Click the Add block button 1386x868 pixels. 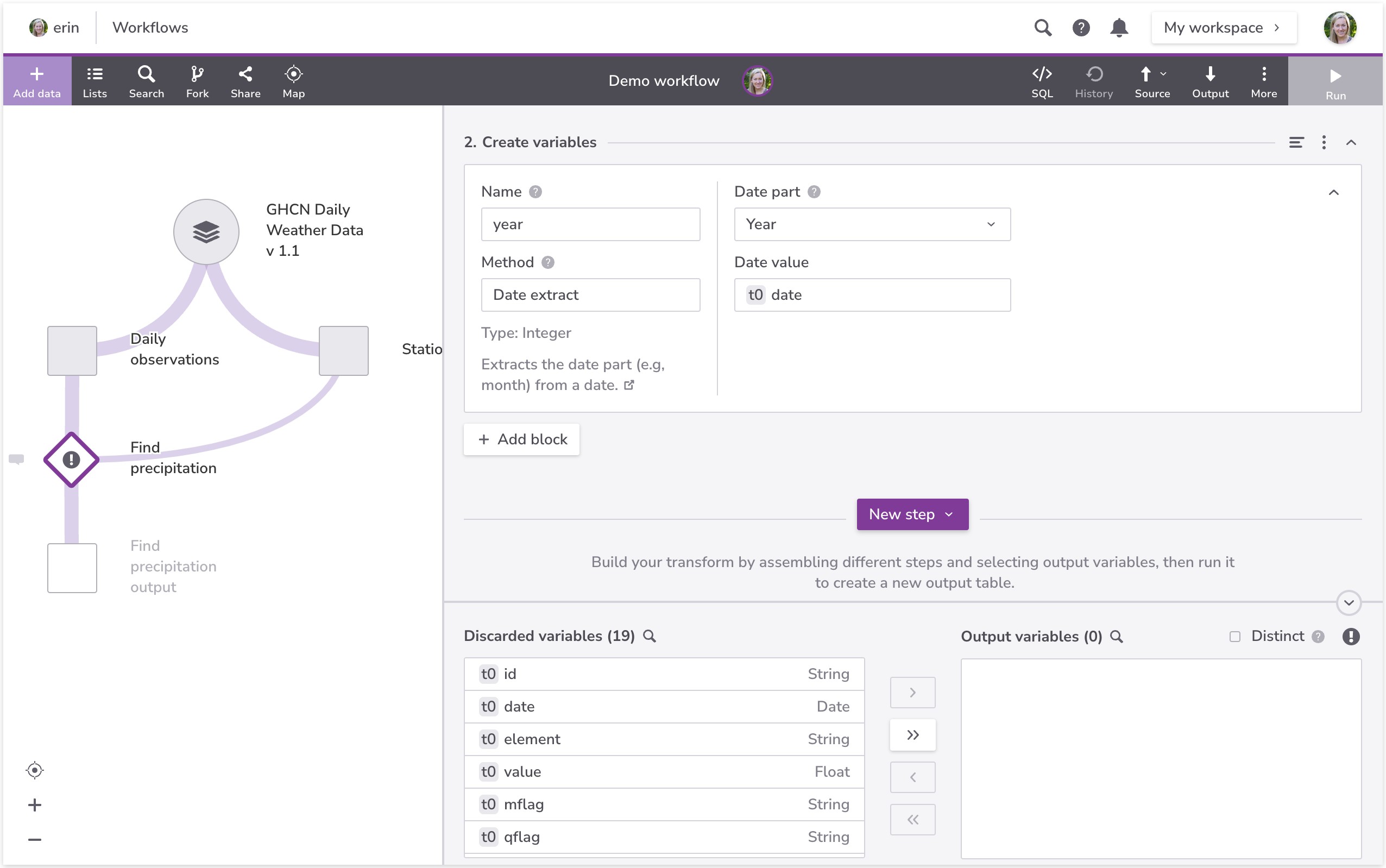(x=522, y=439)
